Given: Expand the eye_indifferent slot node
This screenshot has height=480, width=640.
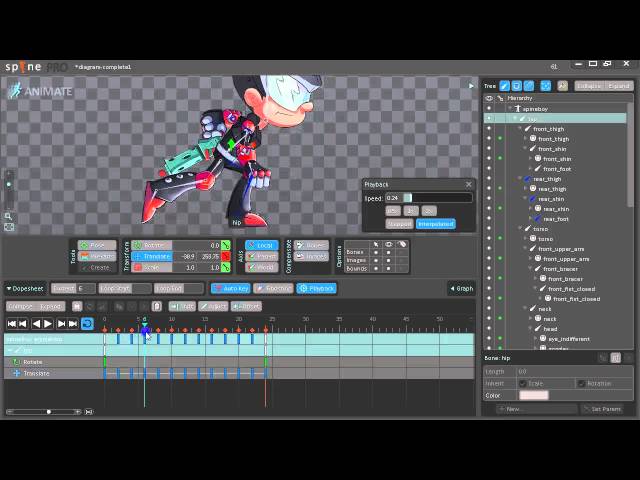Looking at the screenshot, I should [x=536, y=338].
